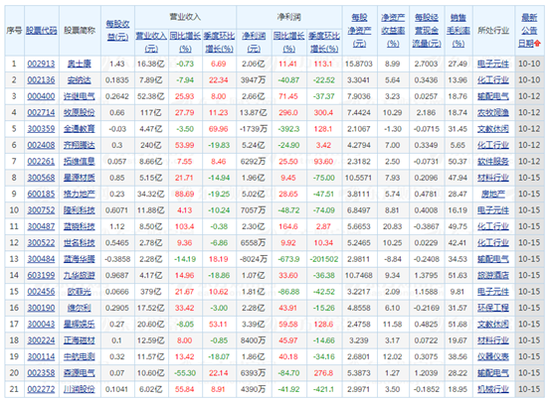Sort by 每股经营现金流量(元) header
The height and width of the screenshot is (401, 550).
[427, 31]
